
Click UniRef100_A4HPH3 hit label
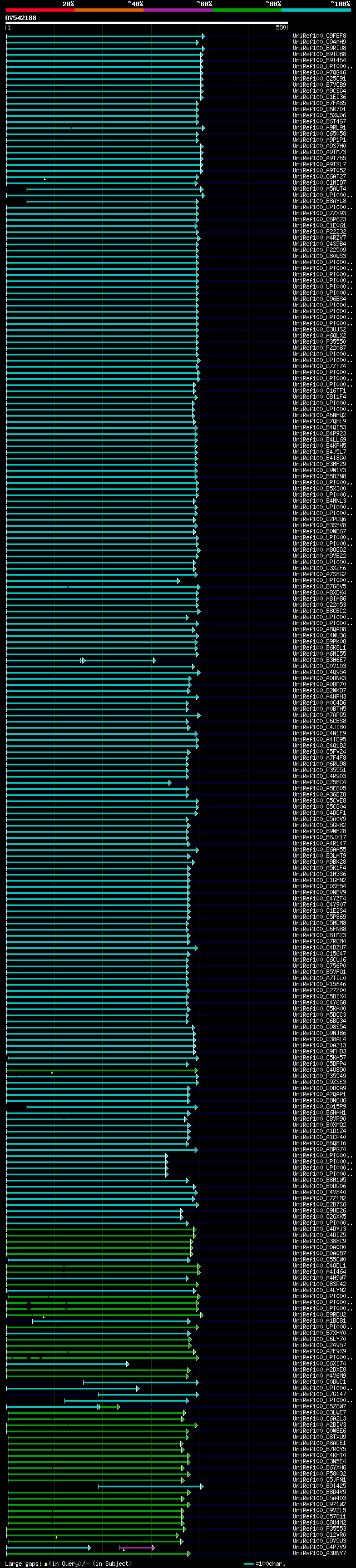(x=319, y=696)
